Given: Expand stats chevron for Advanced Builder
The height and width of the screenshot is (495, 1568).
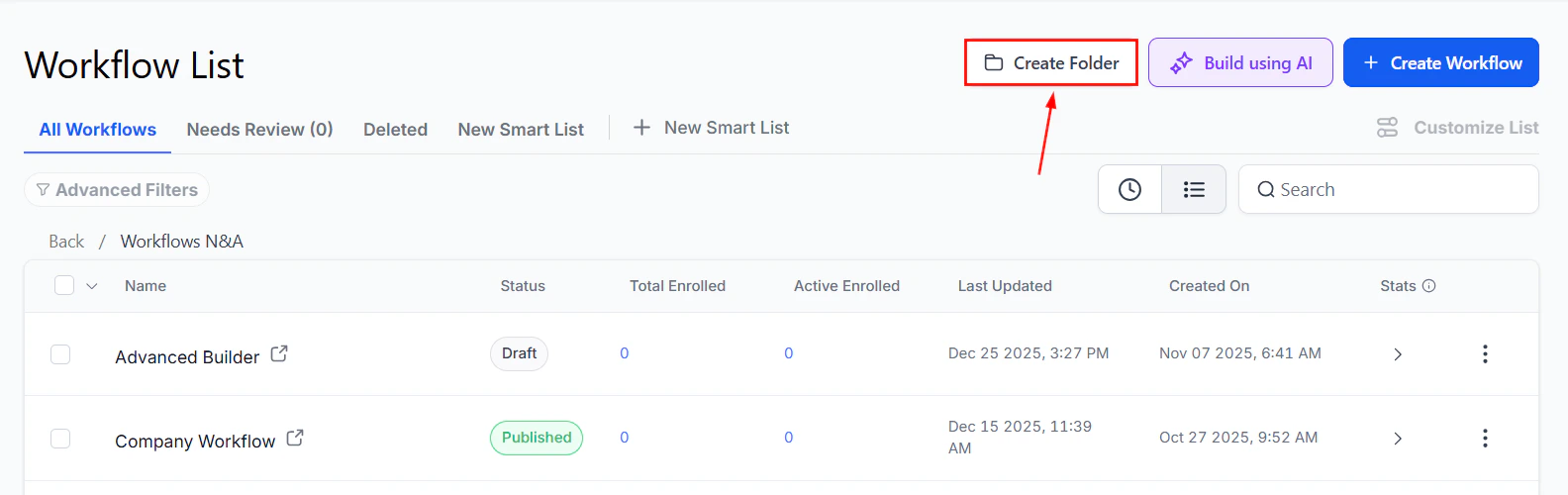Looking at the screenshot, I should [x=1398, y=354].
